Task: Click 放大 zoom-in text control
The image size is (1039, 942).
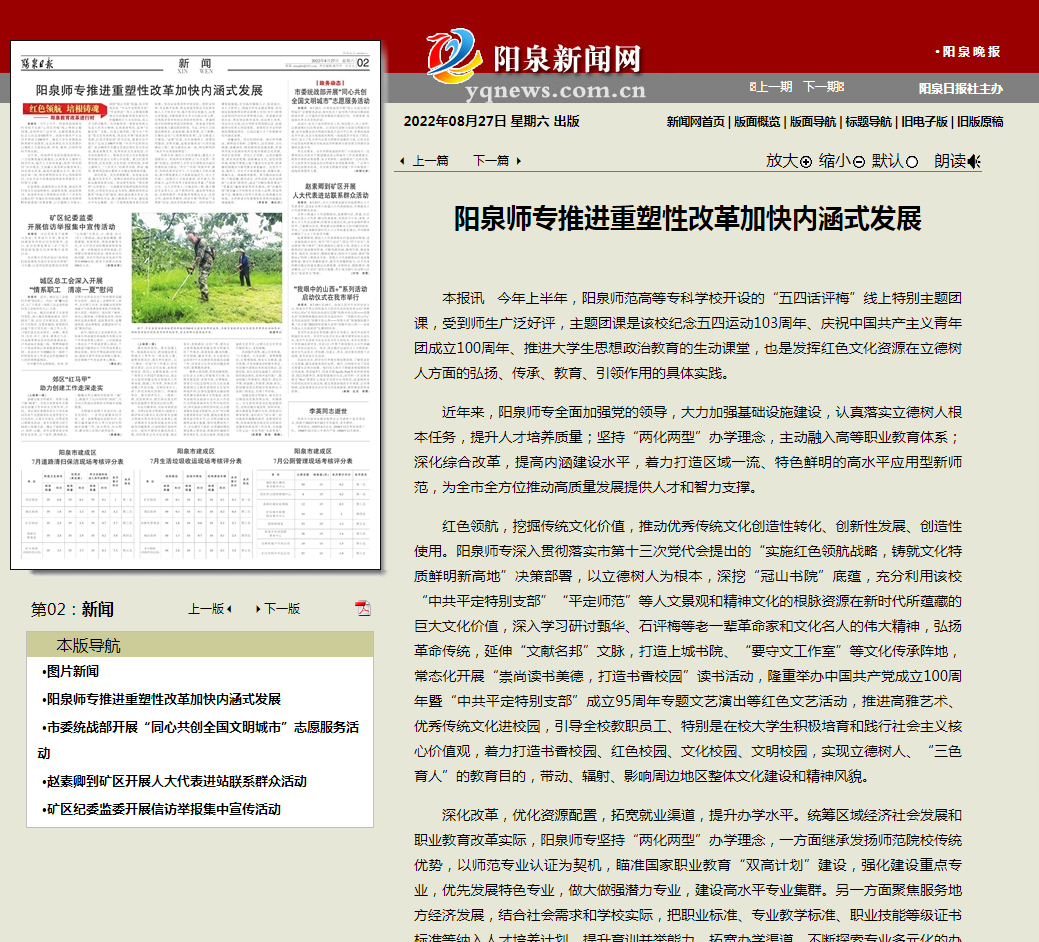Action: coord(789,161)
